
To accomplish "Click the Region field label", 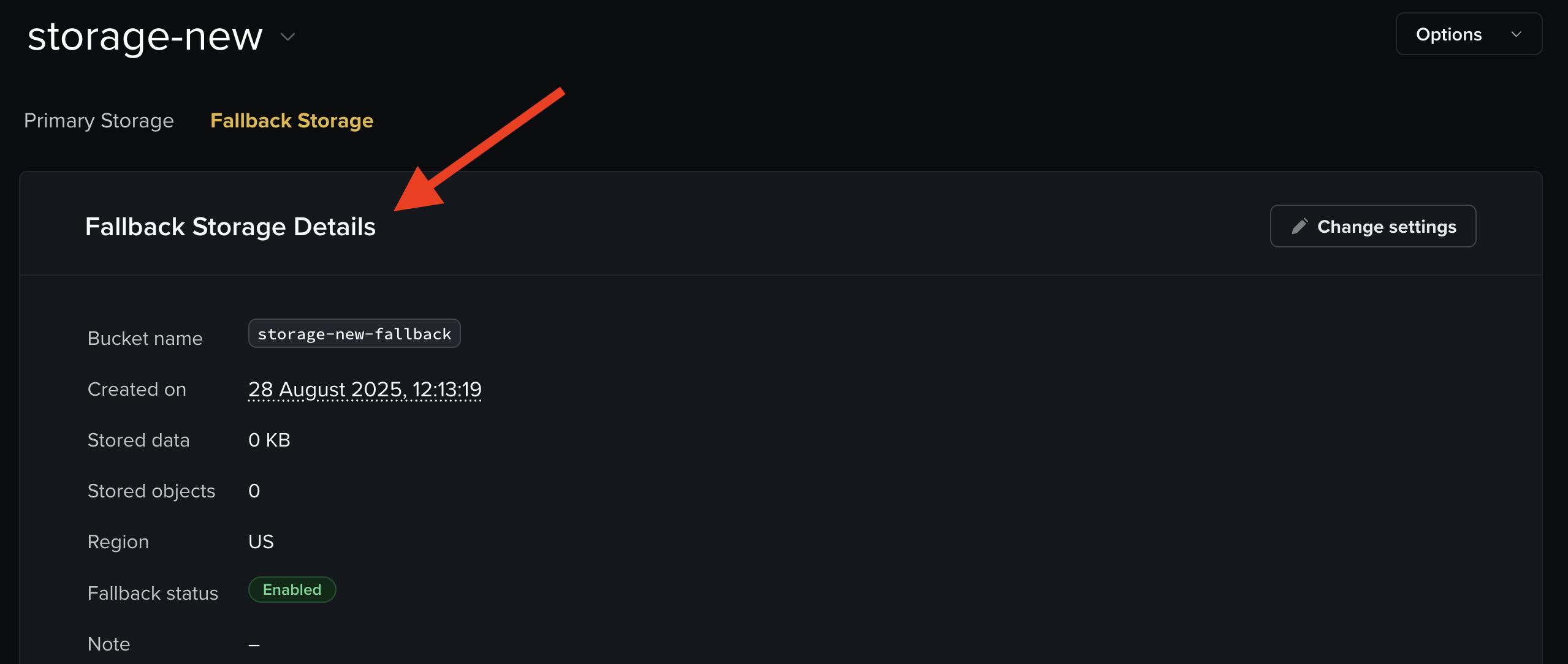I will (x=118, y=542).
